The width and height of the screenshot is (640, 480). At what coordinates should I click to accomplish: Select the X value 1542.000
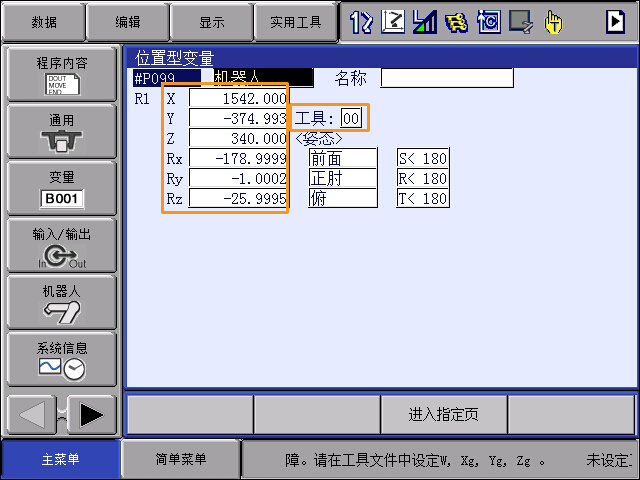[238, 98]
